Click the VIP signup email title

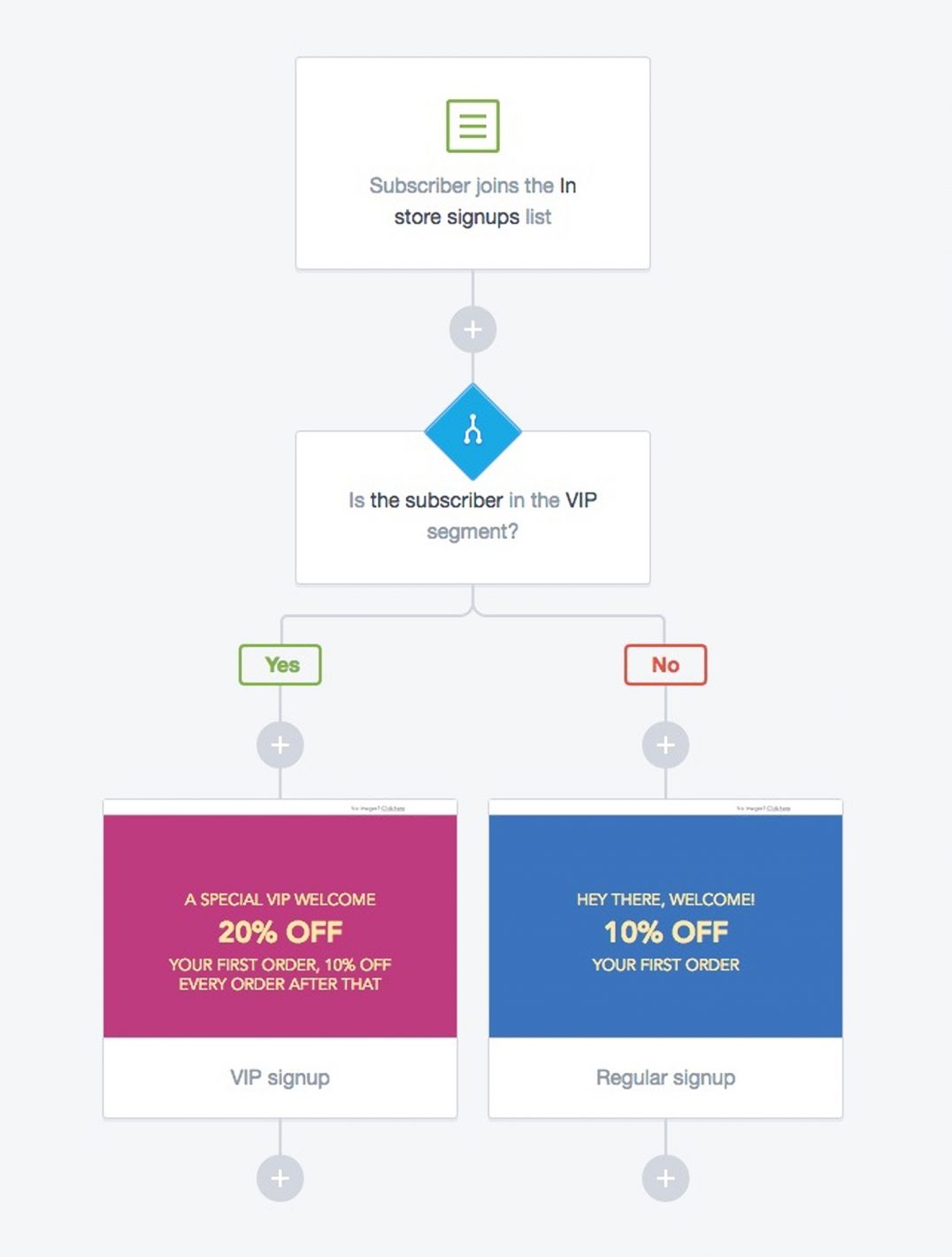(x=280, y=1077)
